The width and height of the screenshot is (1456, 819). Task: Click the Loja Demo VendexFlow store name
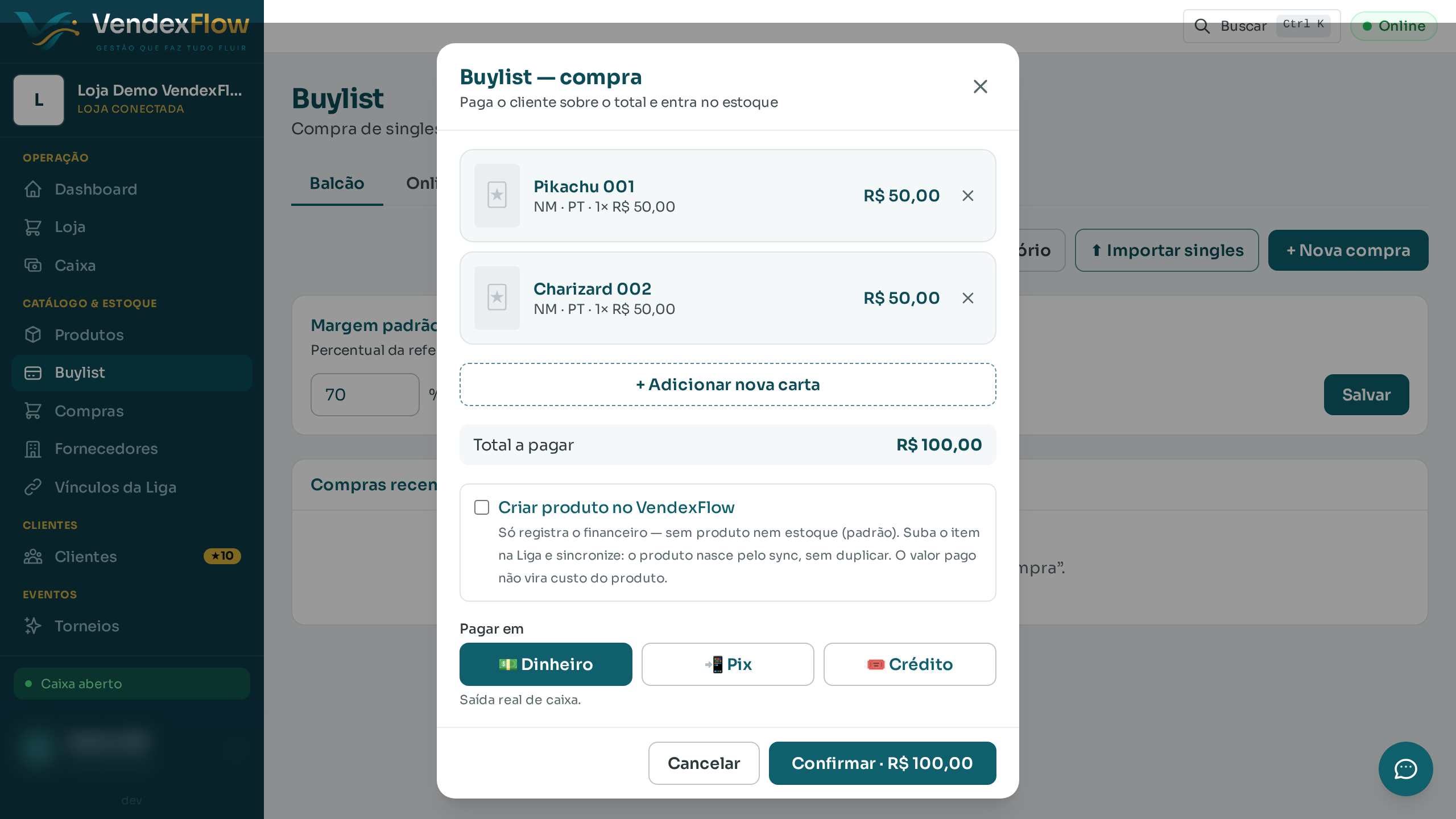coord(160,90)
